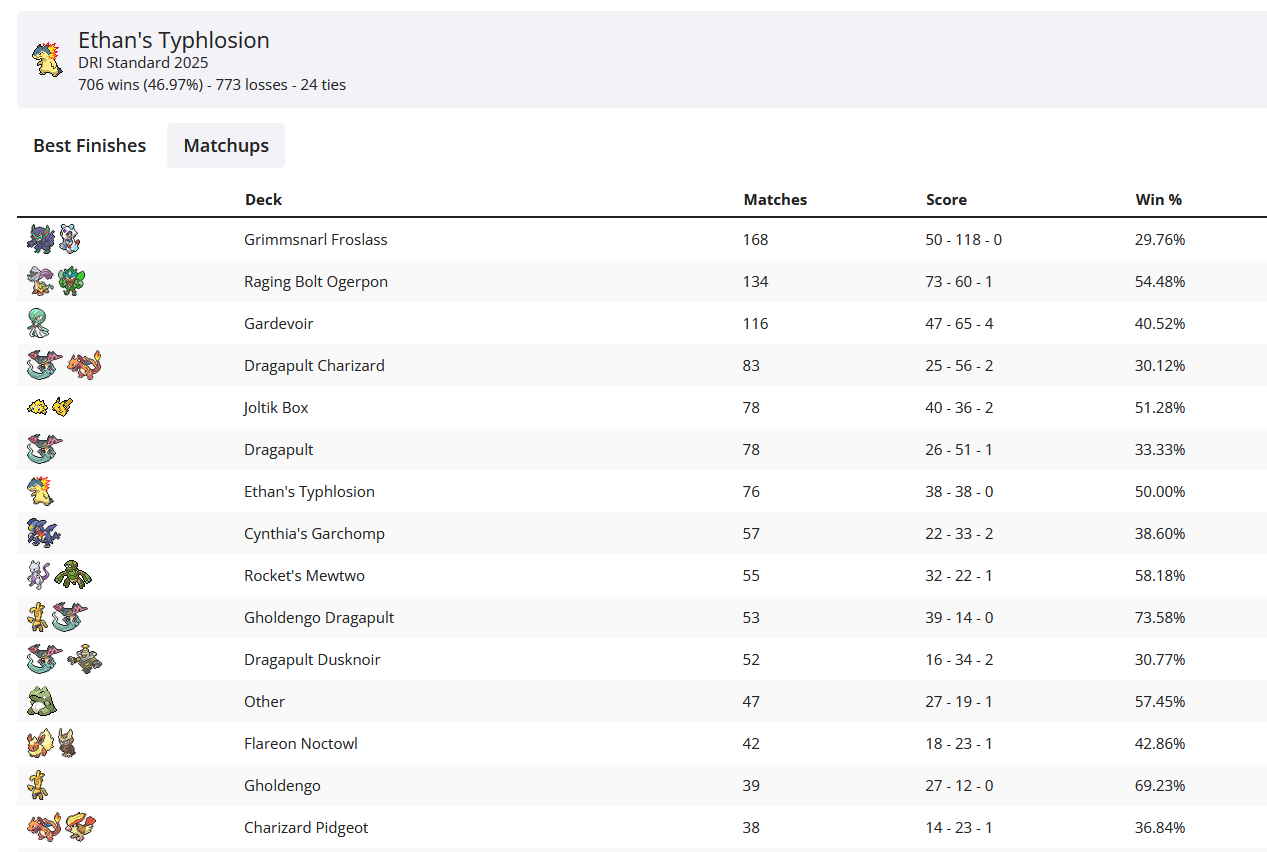Open the Dragapult deck name link

279,450
